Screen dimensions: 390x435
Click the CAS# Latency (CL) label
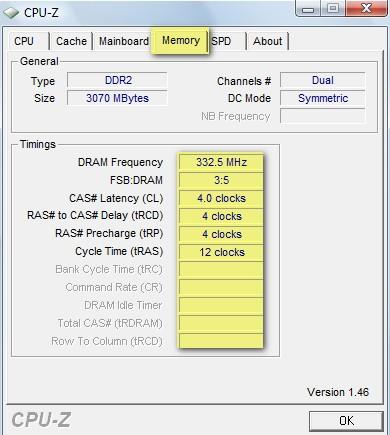tap(116, 198)
